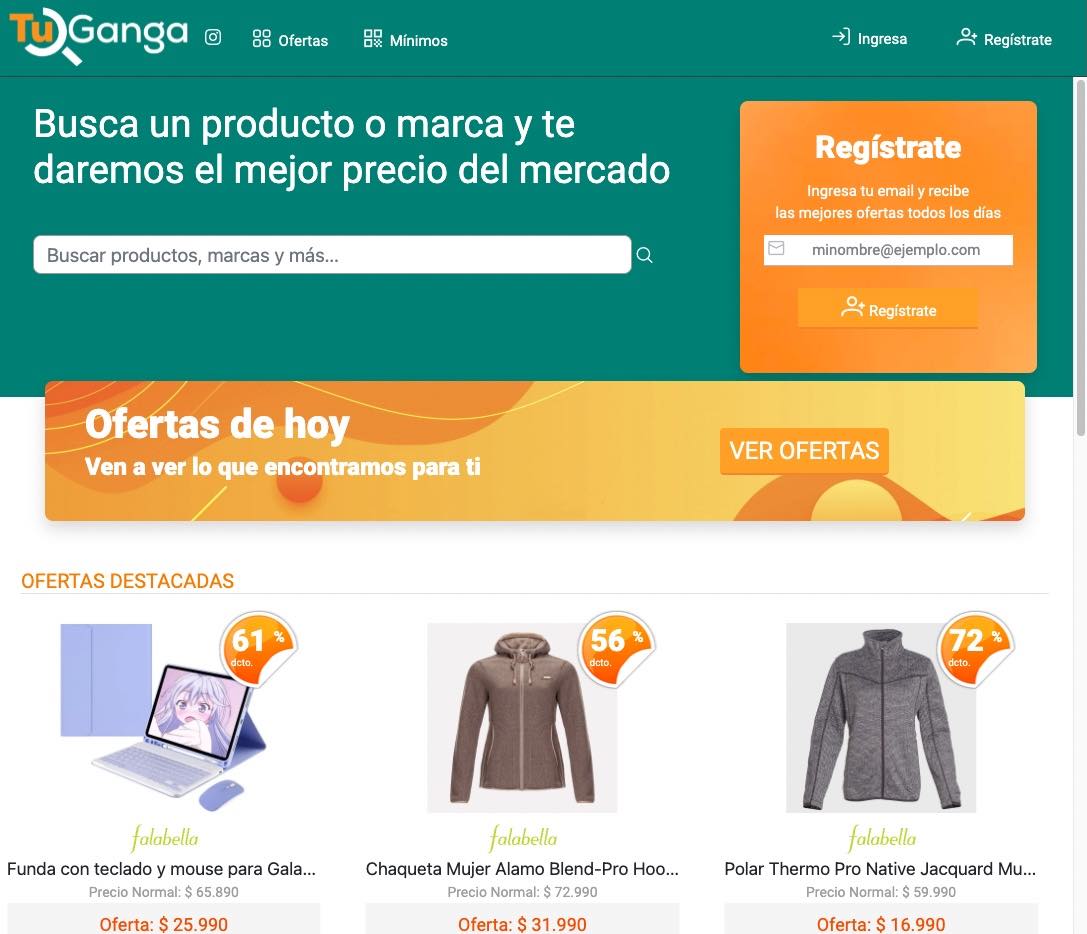Click the 61% discount badge
This screenshot has width=1087, height=934.
(x=258, y=649)
